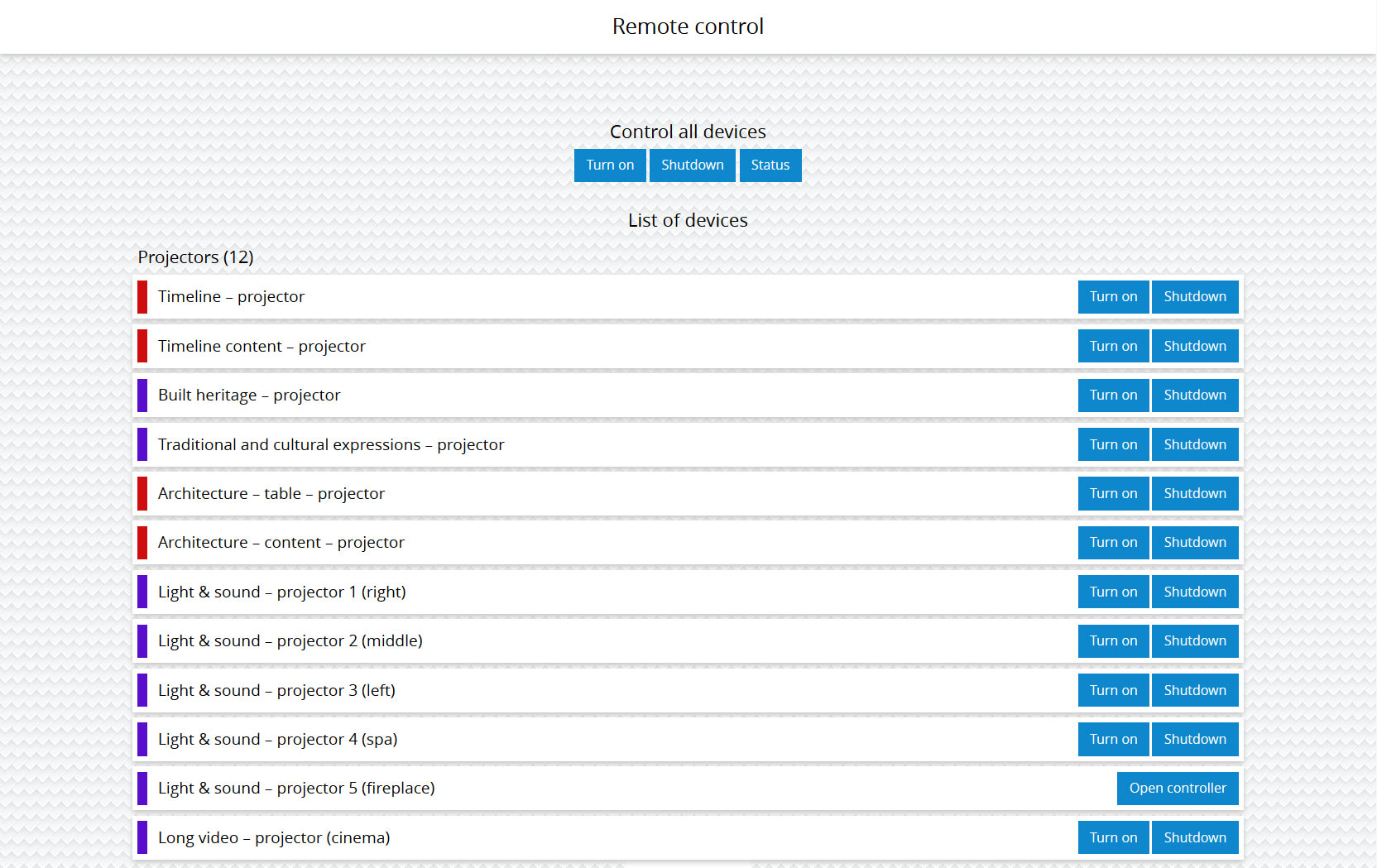Shutdown Light & sound projector 1 (right)
The height and width of the screenshot is (868, 1377).
1195,592
